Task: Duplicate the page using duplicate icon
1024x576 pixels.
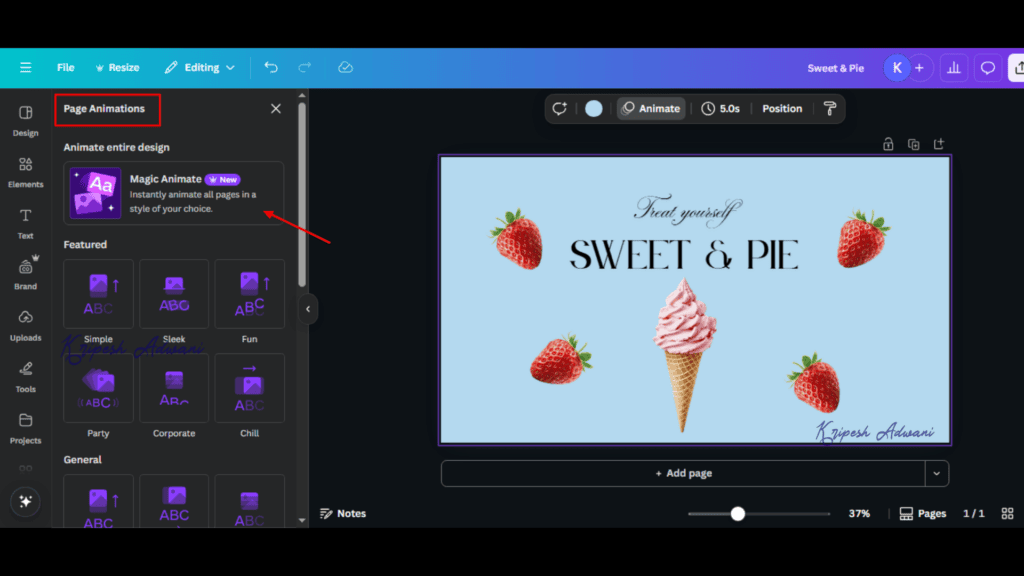Action: pos(913,143)
